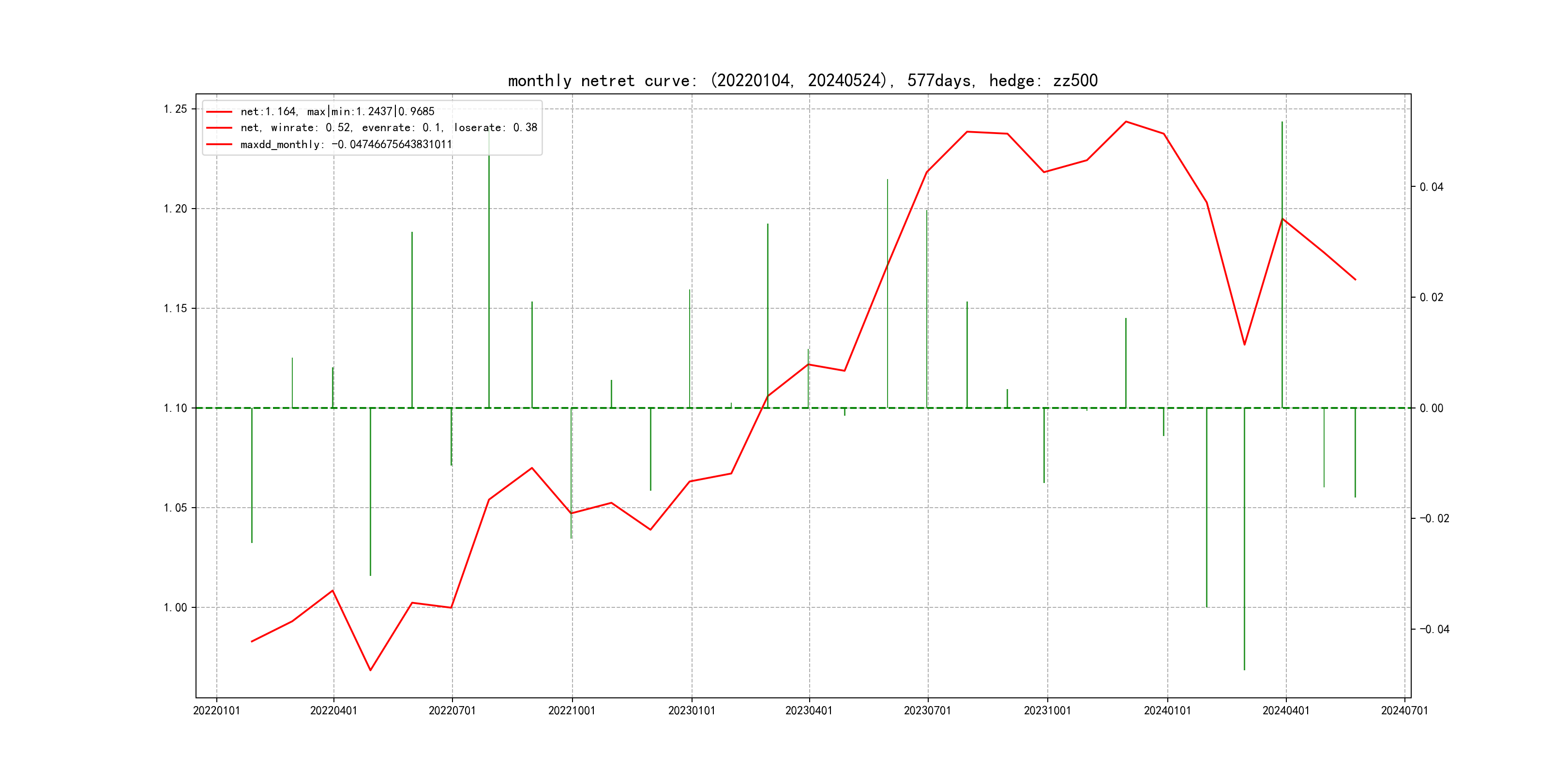Click the red curve's final endpoint
1568x784 pixels.
[1355, 280]
